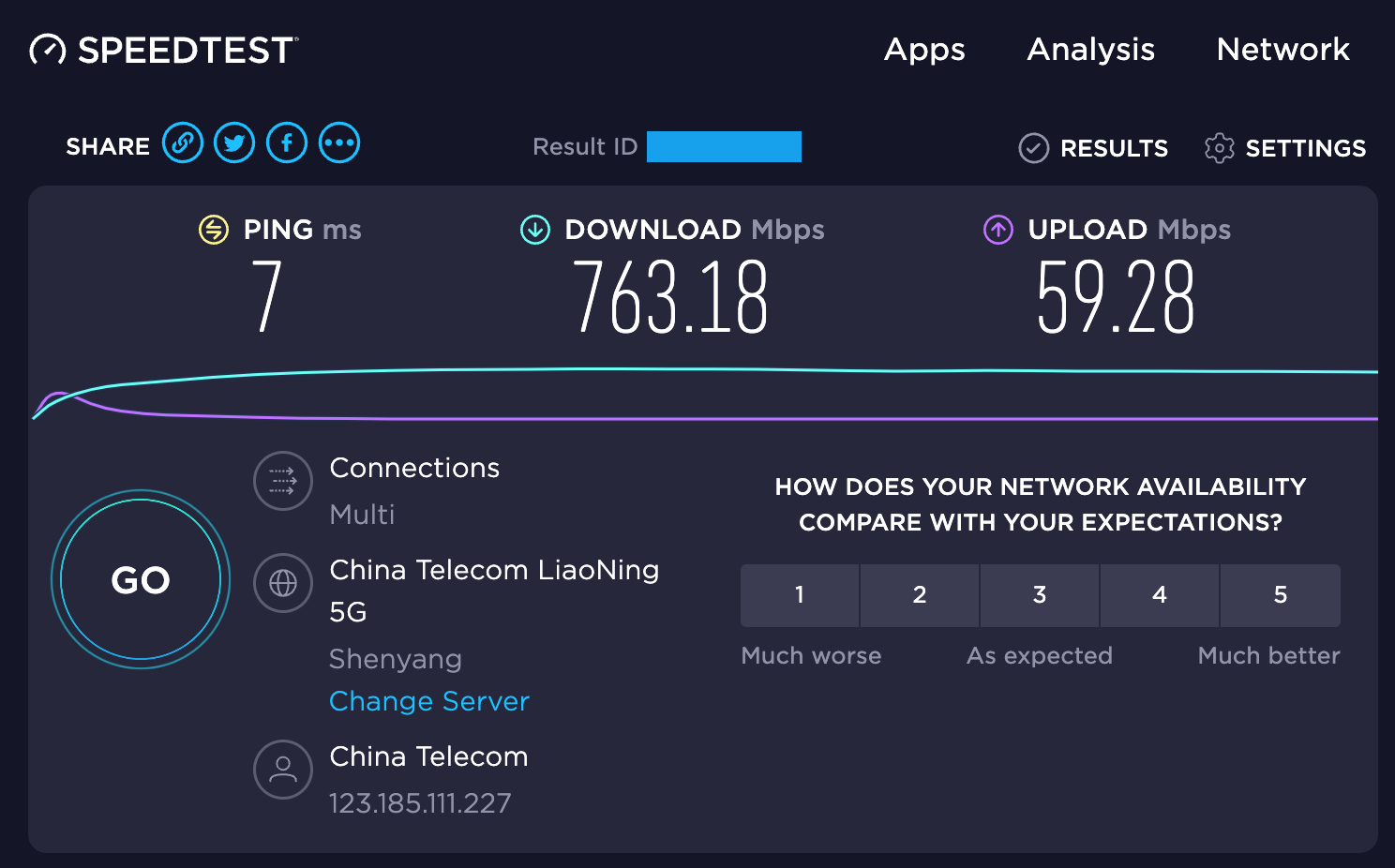
Task: Click the download arrow icon
Action: pyautogui.click(x=535, y=229)
